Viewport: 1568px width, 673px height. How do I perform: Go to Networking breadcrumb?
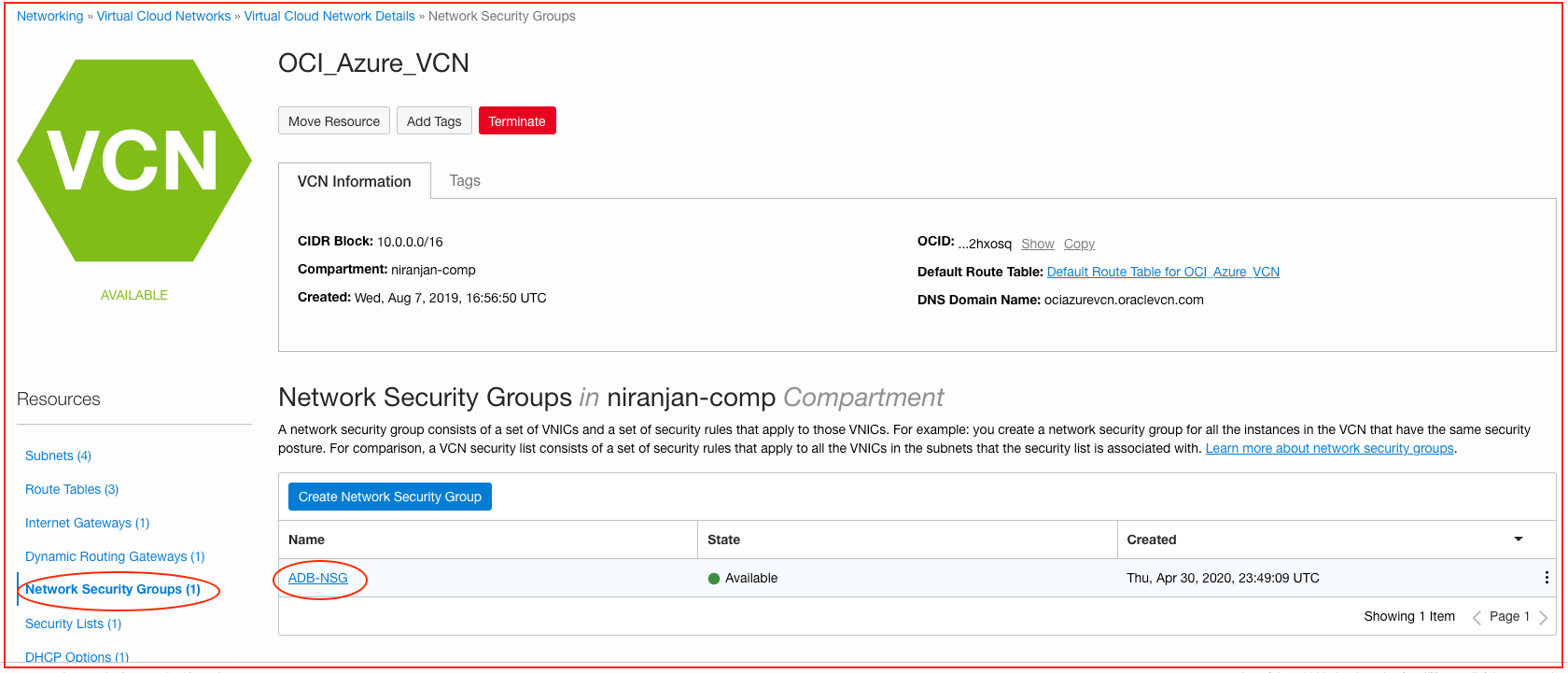point(50,16)
